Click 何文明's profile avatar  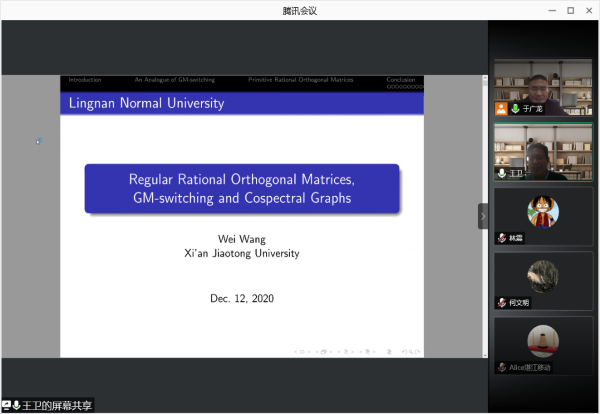[x=543, y=275]
